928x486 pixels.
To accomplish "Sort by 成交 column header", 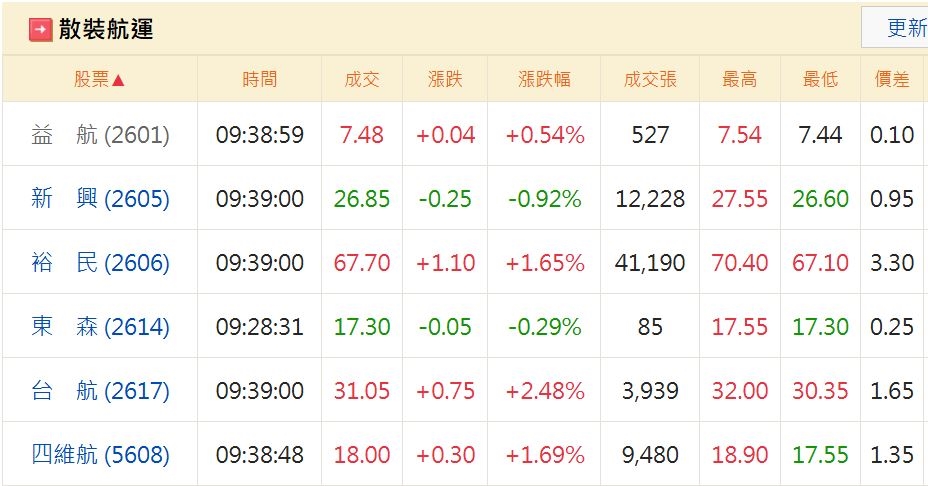I will (x=361, y=80).
